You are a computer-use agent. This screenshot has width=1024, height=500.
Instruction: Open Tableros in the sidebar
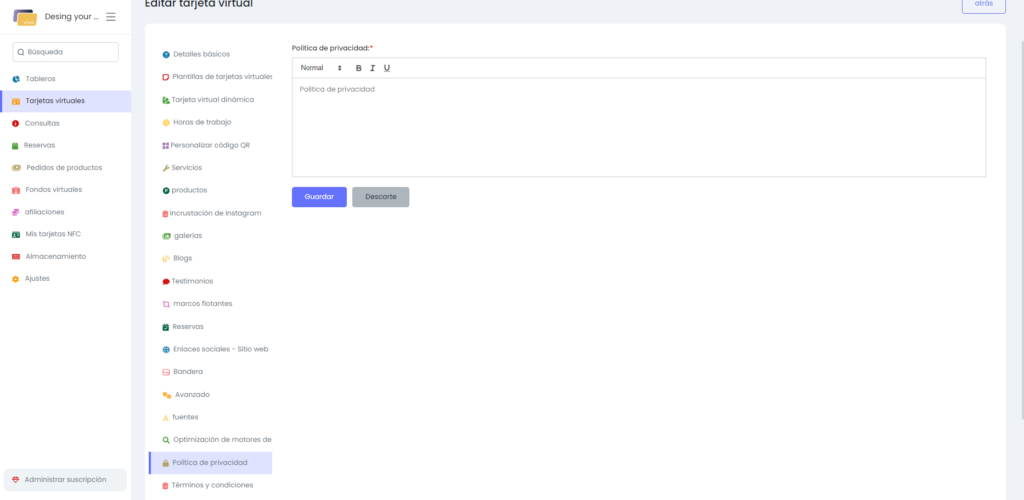[x=40, y=79]
